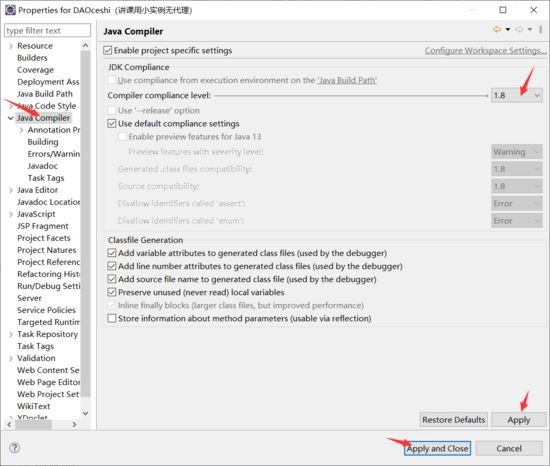Enable Store information about method parameters
Viewport: 550px width, 466px height.
(112, 318)
